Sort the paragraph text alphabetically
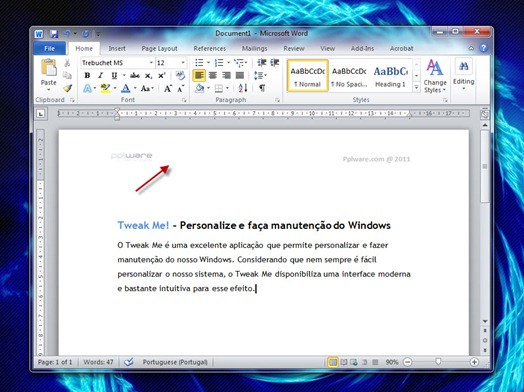 pyautogui.click(x=243, y=88)
